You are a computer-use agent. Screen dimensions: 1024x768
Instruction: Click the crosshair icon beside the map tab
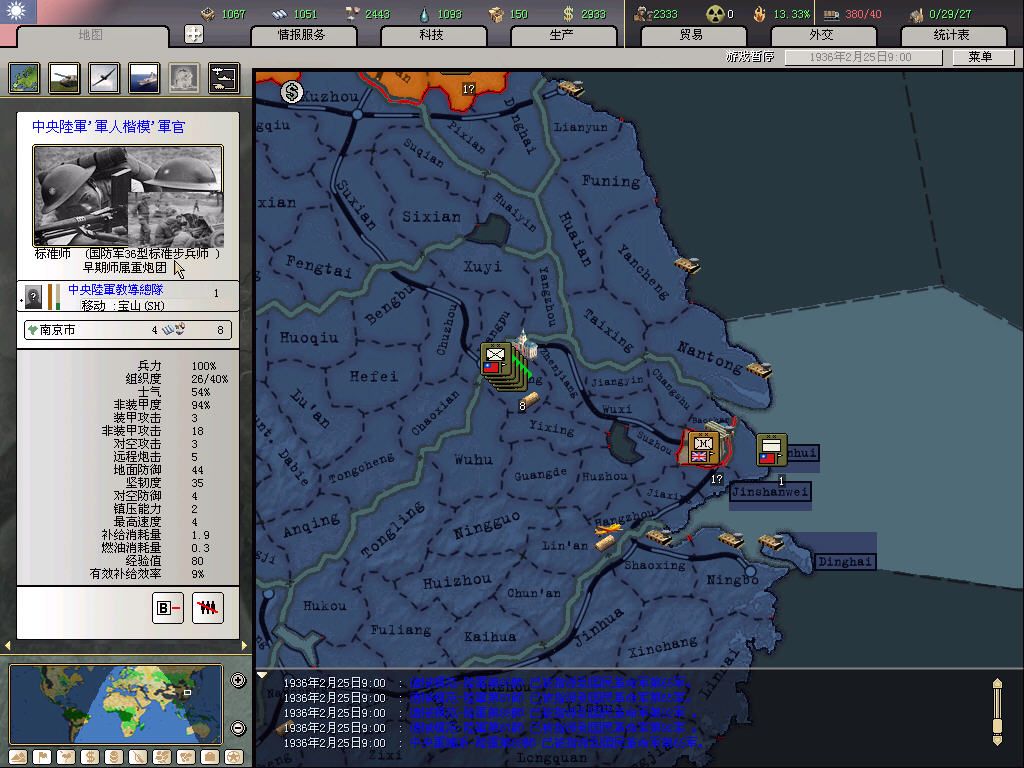(x=194, y=34)
